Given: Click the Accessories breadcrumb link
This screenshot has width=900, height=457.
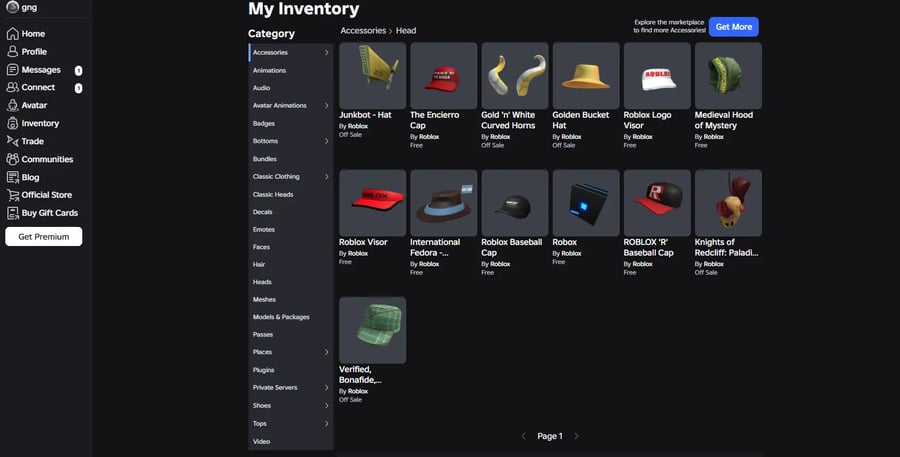Looking at the screenshot, I should (x=363, y=31).
